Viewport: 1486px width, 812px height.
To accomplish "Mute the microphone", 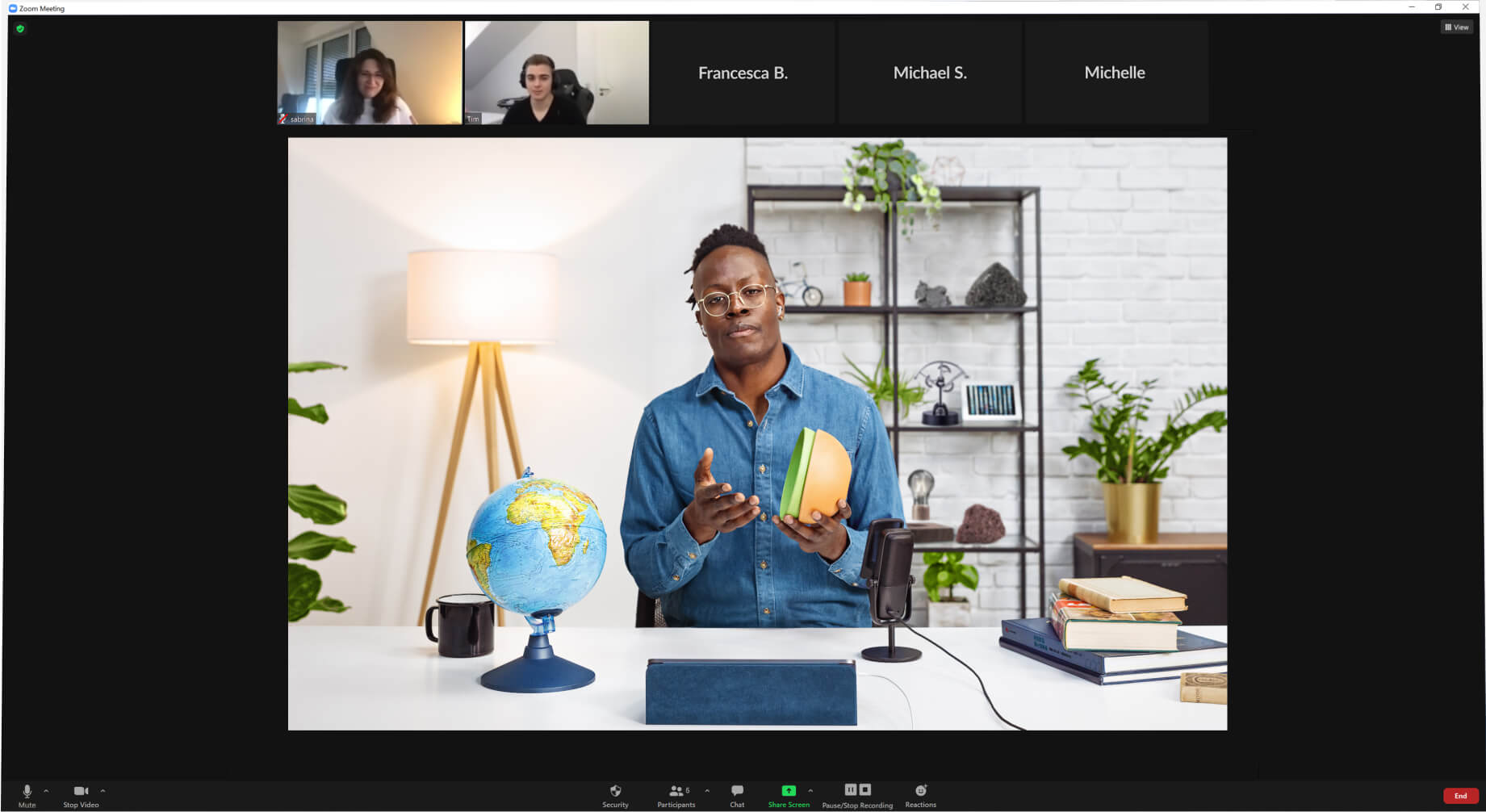I will point(27,793).
